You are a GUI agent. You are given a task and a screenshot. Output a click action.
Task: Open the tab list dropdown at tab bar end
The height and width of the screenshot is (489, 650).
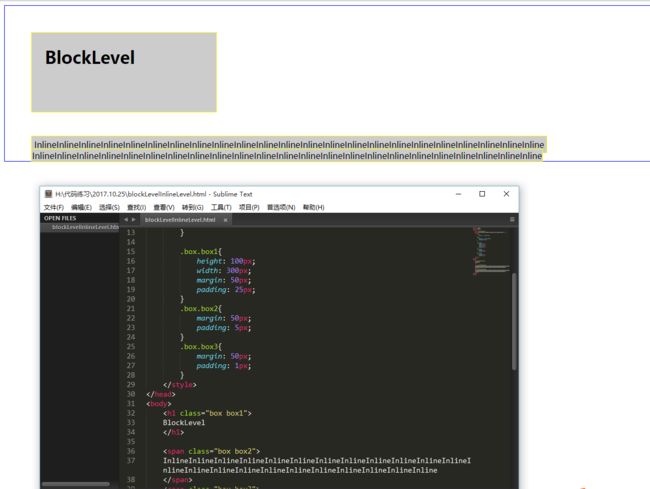click(512, 220)
